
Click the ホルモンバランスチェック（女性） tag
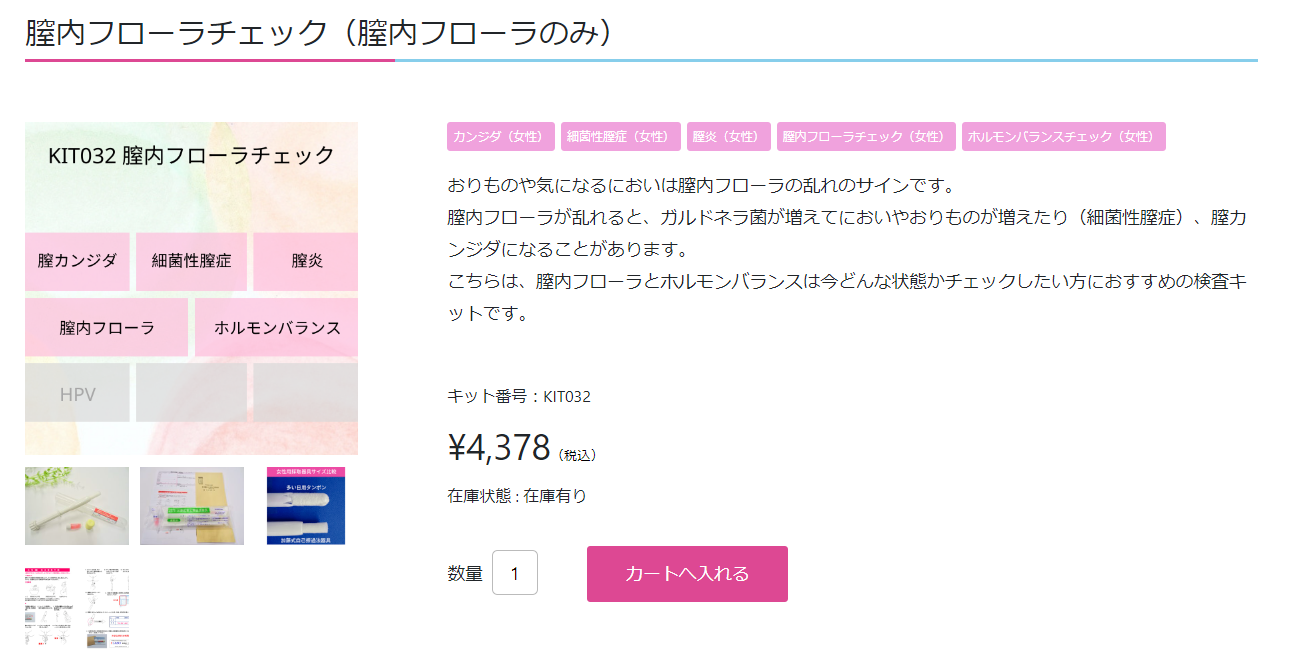pyautogui.click(x=1063, y=137)
